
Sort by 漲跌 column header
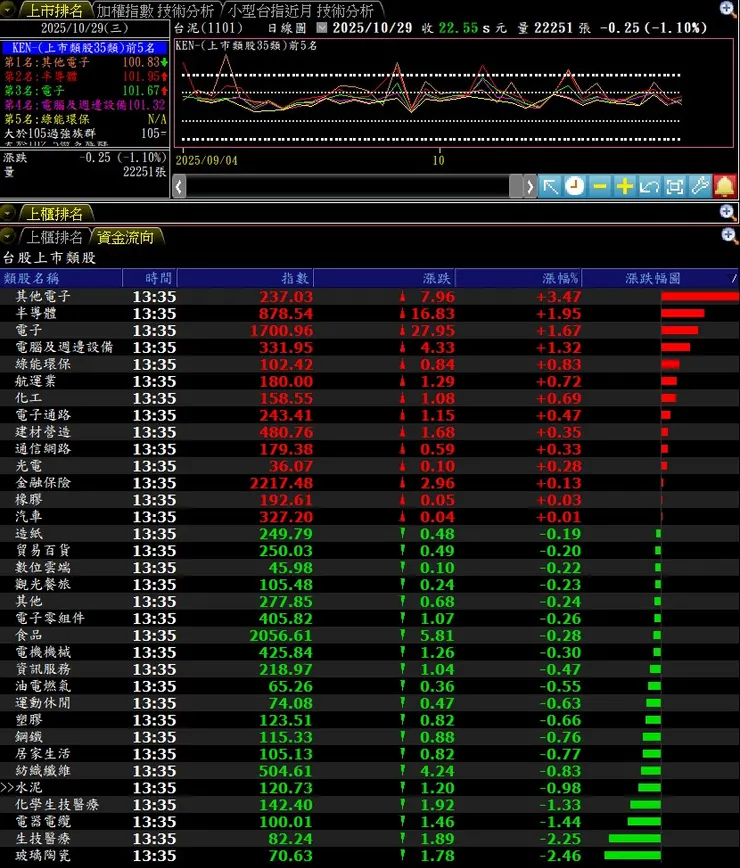tap(384, 278)
